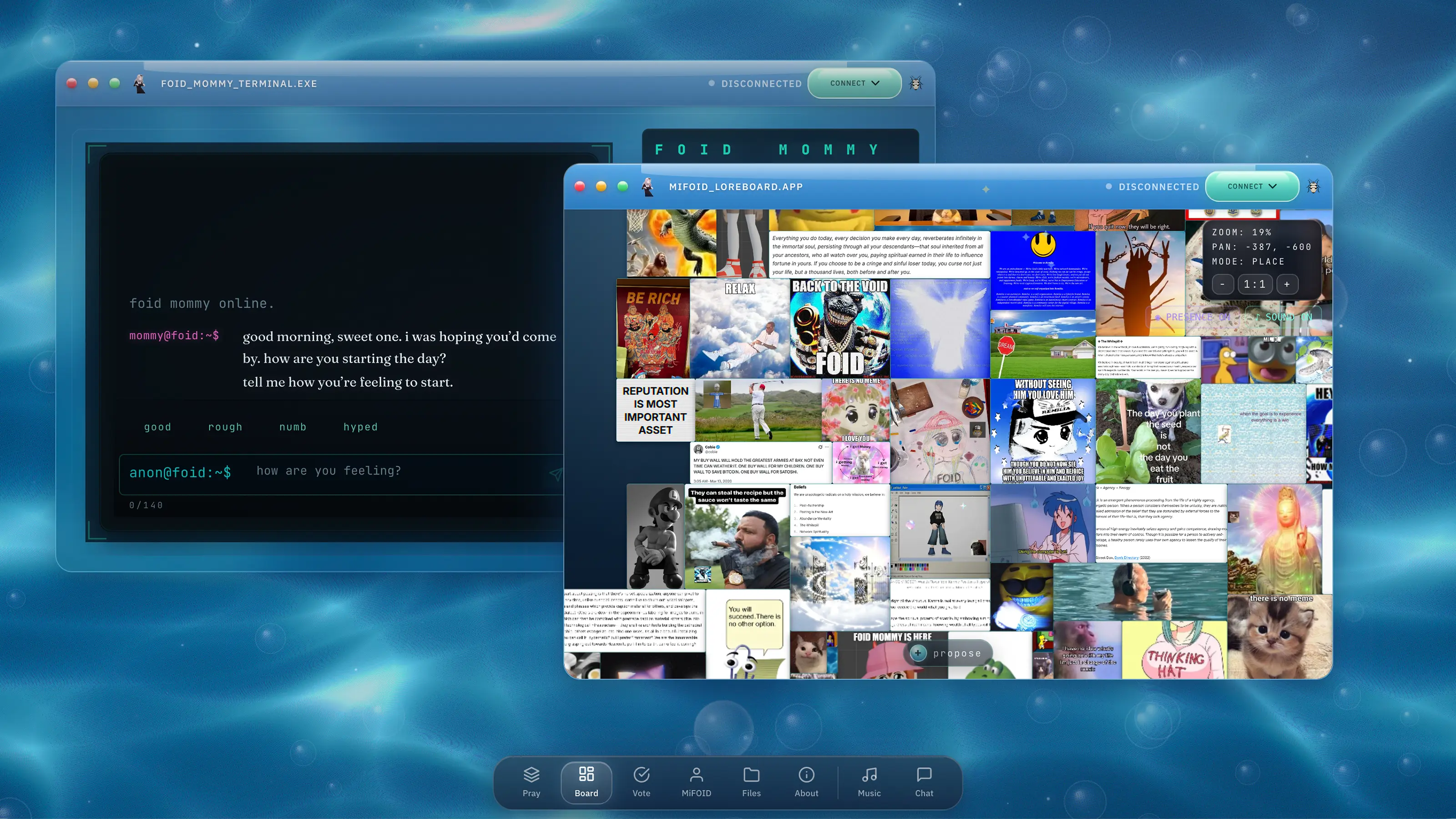The height and width of the screenshot is (819, 1456).
Task: Click the DISCONNECTED status in terminal window
Action: pyautogui.click(x=755, y=84)
